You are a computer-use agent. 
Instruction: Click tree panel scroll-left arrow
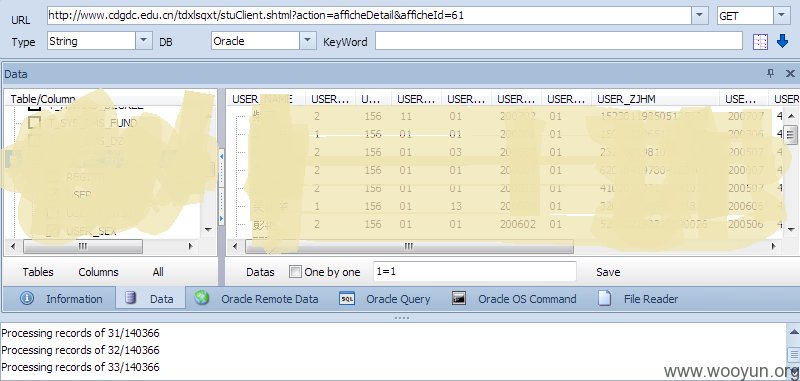[x=13, y=247]
